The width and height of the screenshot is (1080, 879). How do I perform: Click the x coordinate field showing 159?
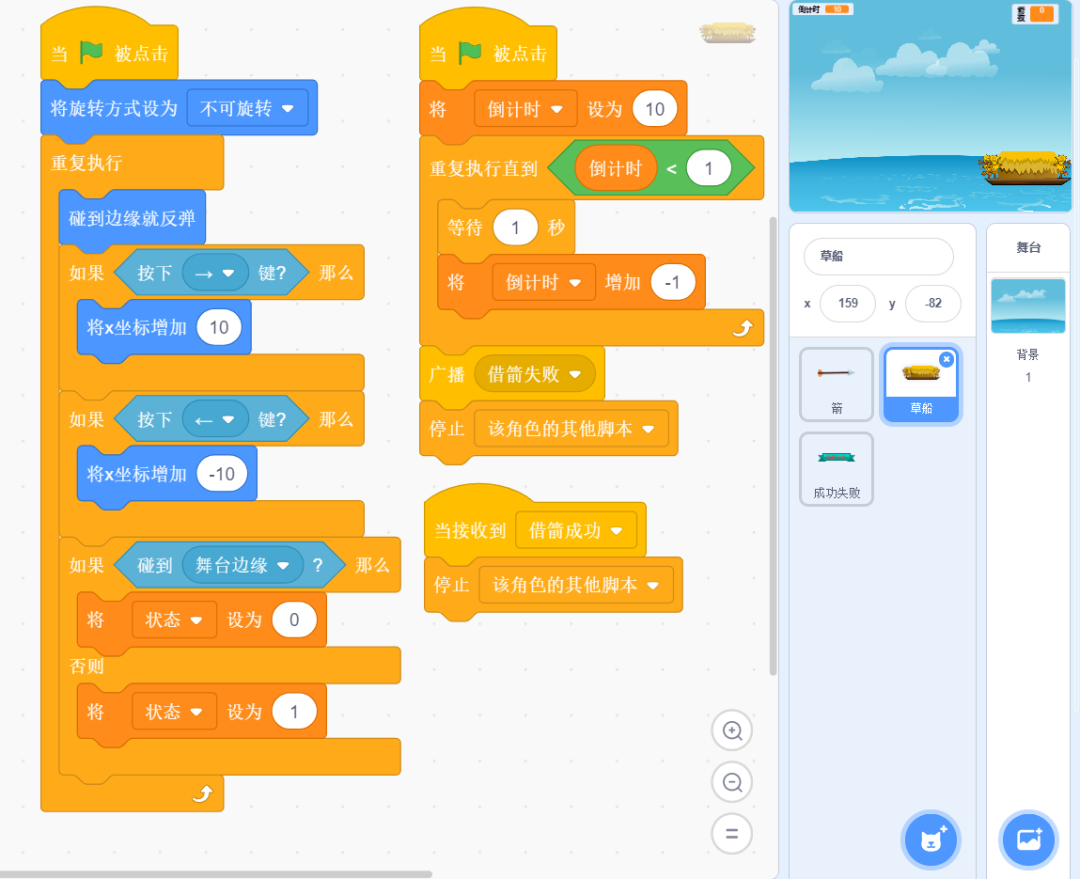848,303
